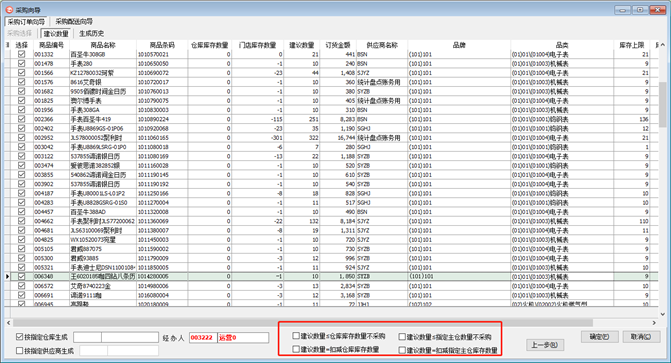Click the 采购向导 window title icon

tap(9, 9)
